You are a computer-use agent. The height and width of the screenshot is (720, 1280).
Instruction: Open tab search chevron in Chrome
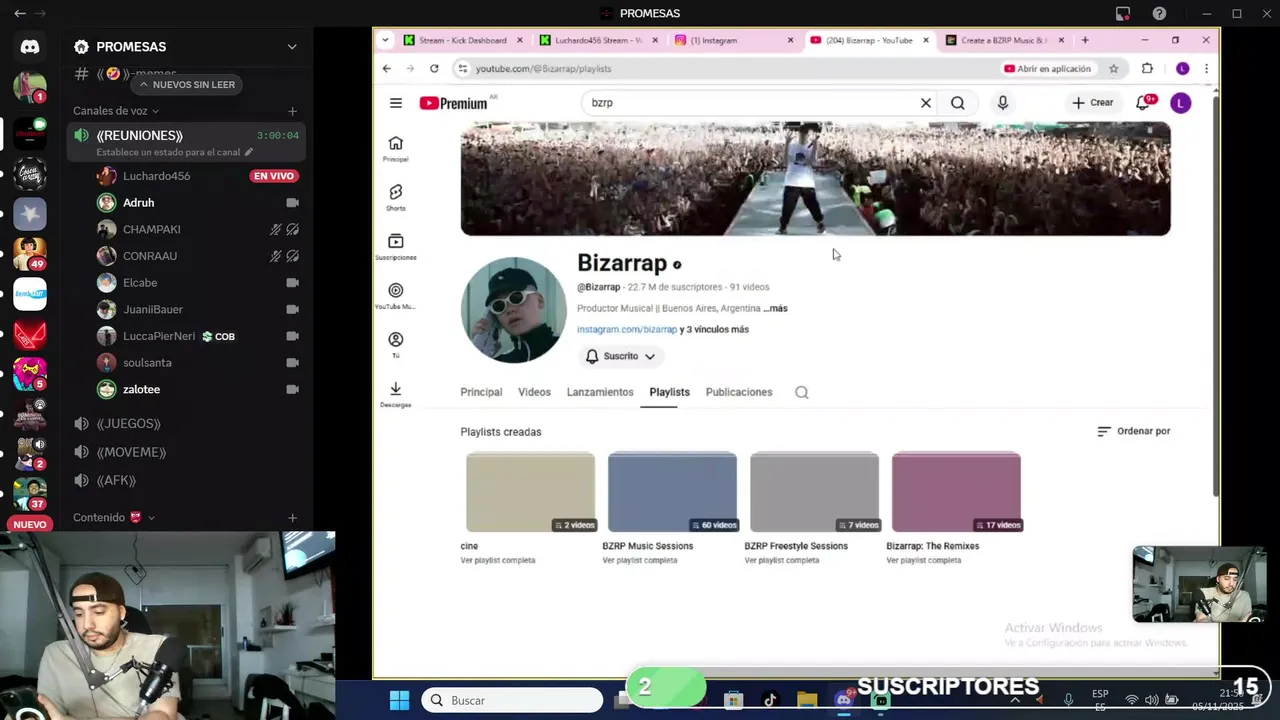coord(385,40)
